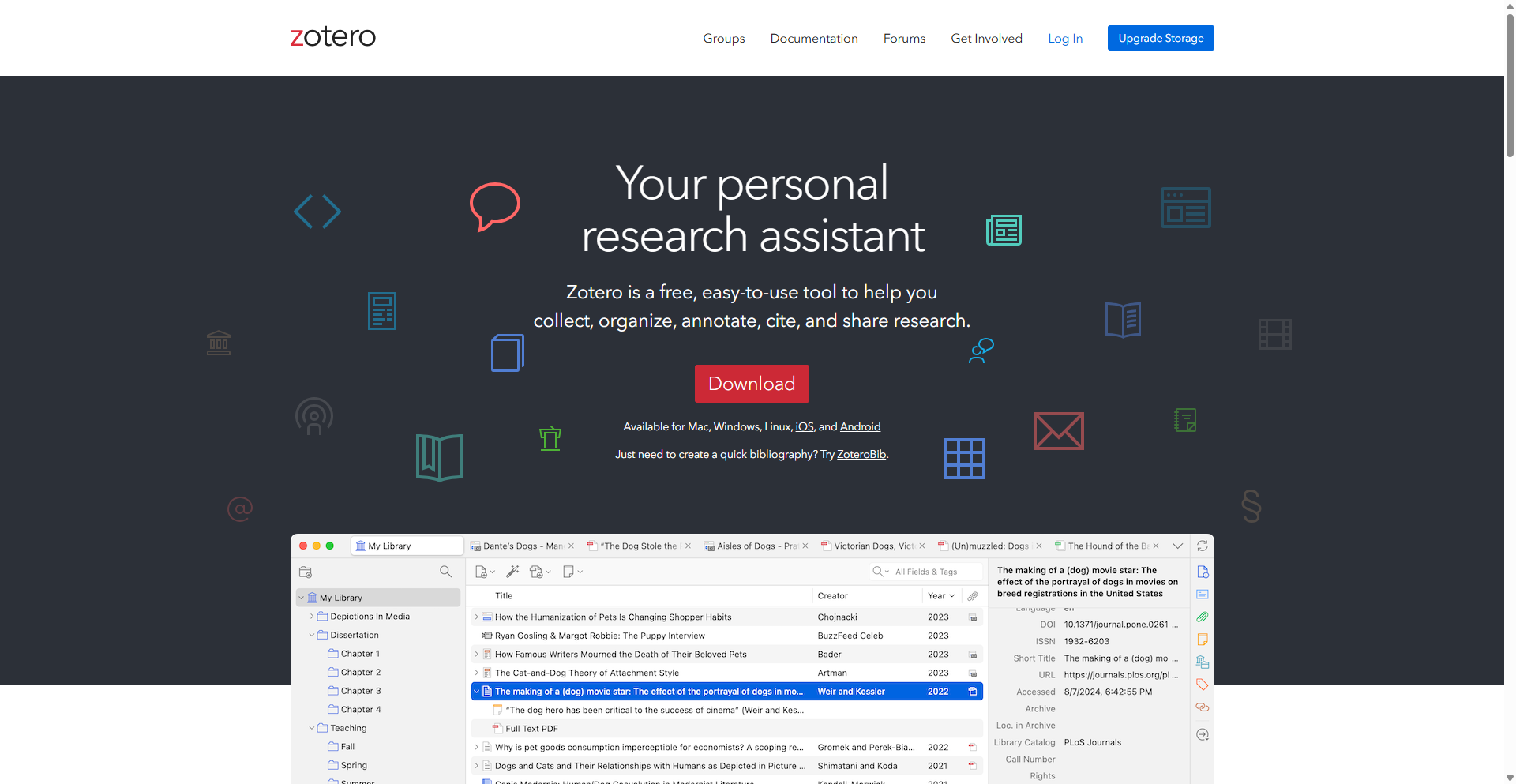Open the Info section icon in the side rail
The width and height of the screenshot is (1516, 784).
[1203, 572]
